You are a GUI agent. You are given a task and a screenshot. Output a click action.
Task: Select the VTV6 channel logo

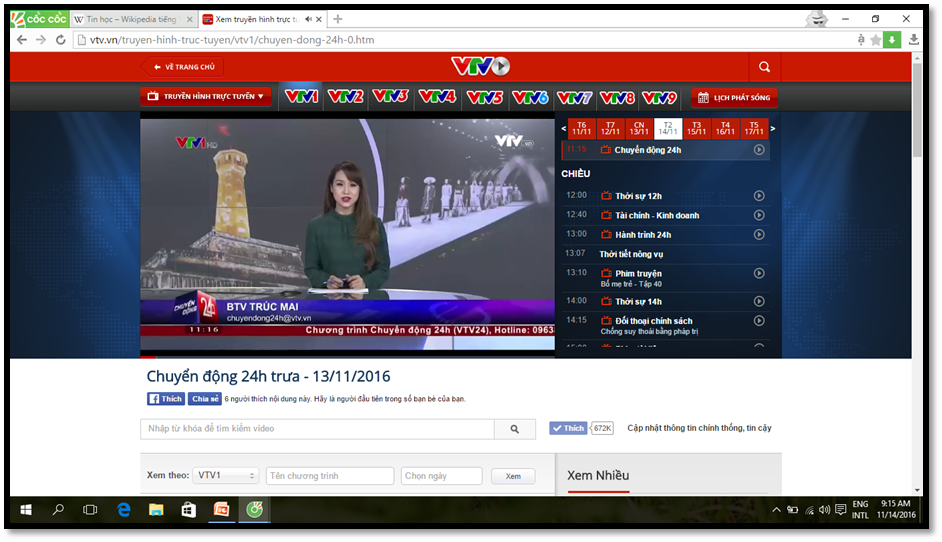point(530,97)
